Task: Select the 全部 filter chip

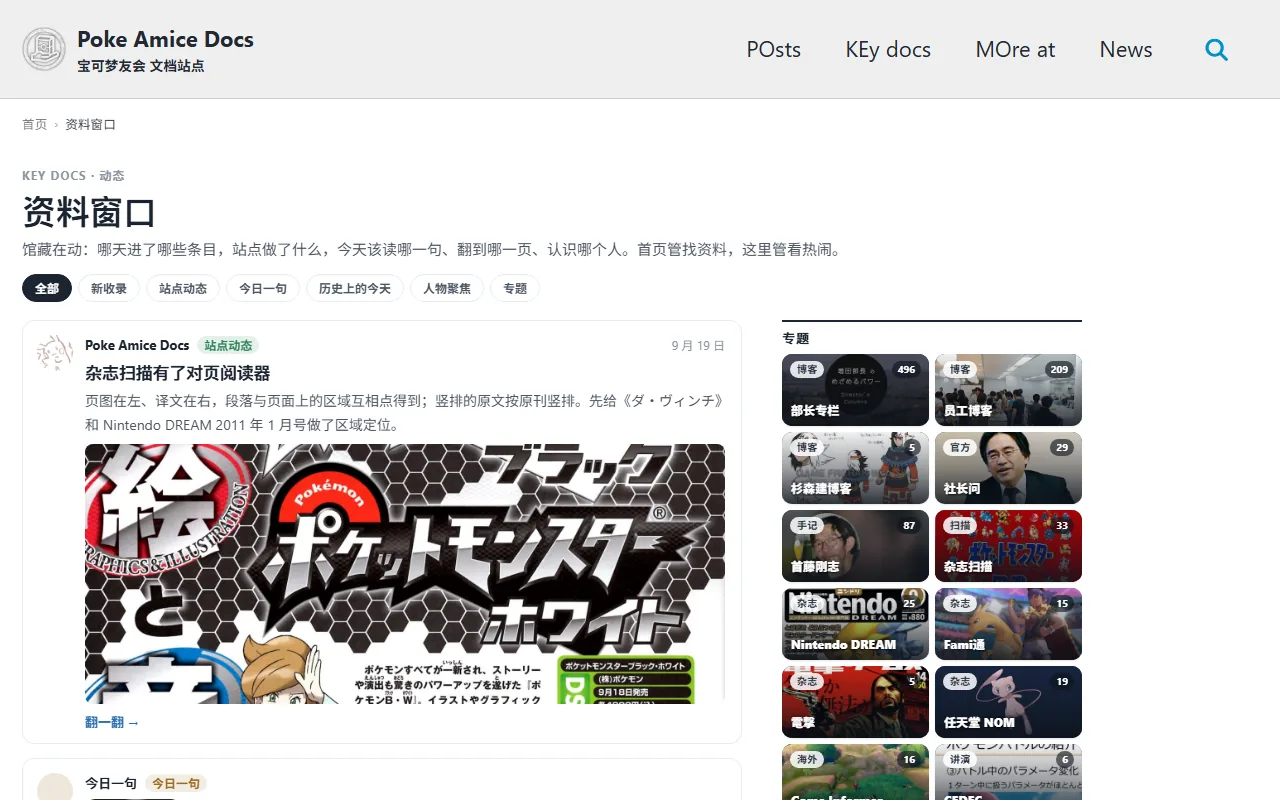Action: click(47, 288)
